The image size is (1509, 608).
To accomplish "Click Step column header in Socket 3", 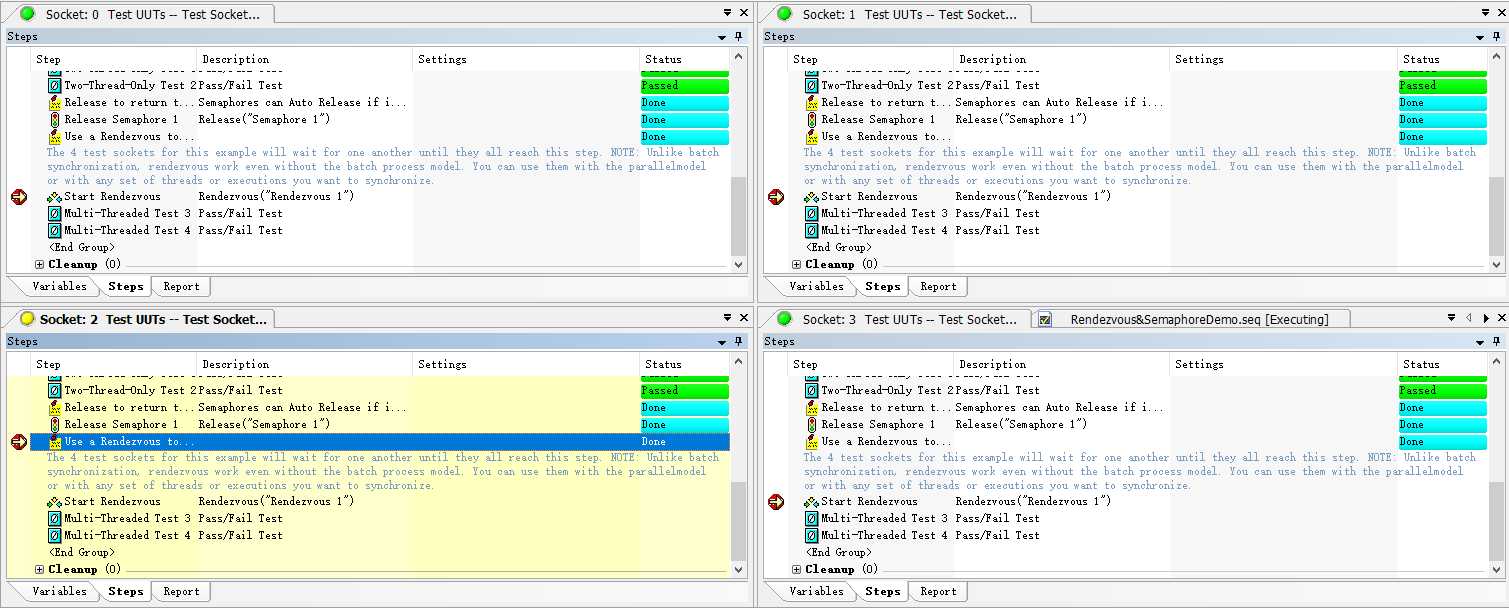I will (871, 365).
